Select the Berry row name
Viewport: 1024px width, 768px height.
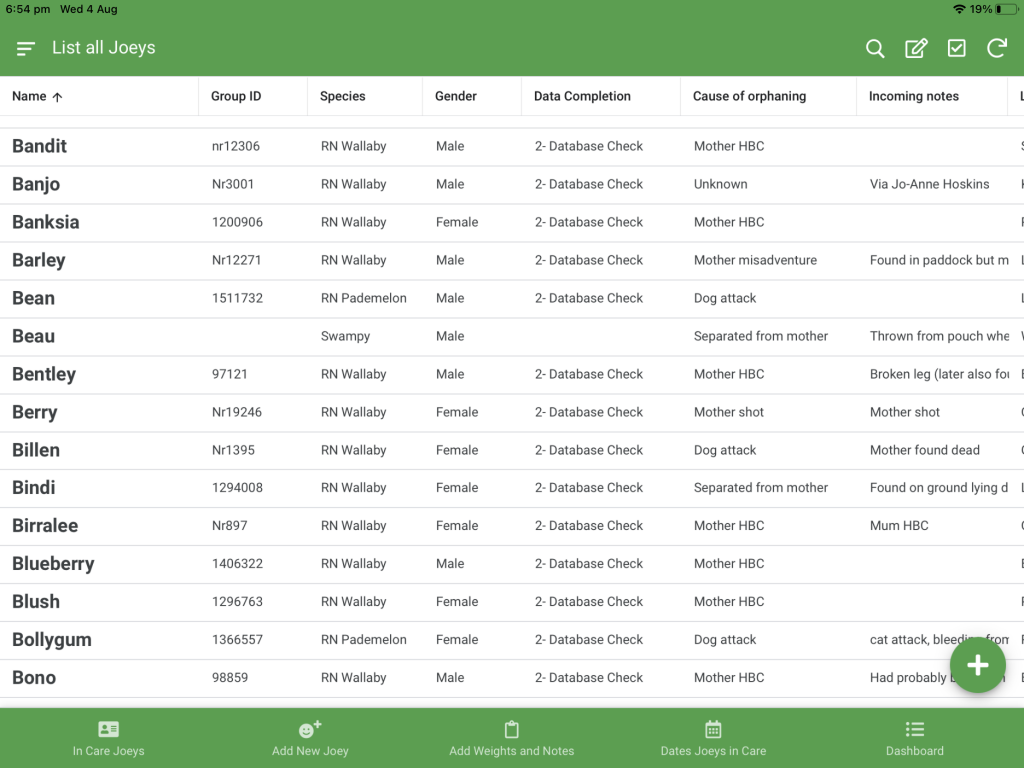(x=35, y=412)
